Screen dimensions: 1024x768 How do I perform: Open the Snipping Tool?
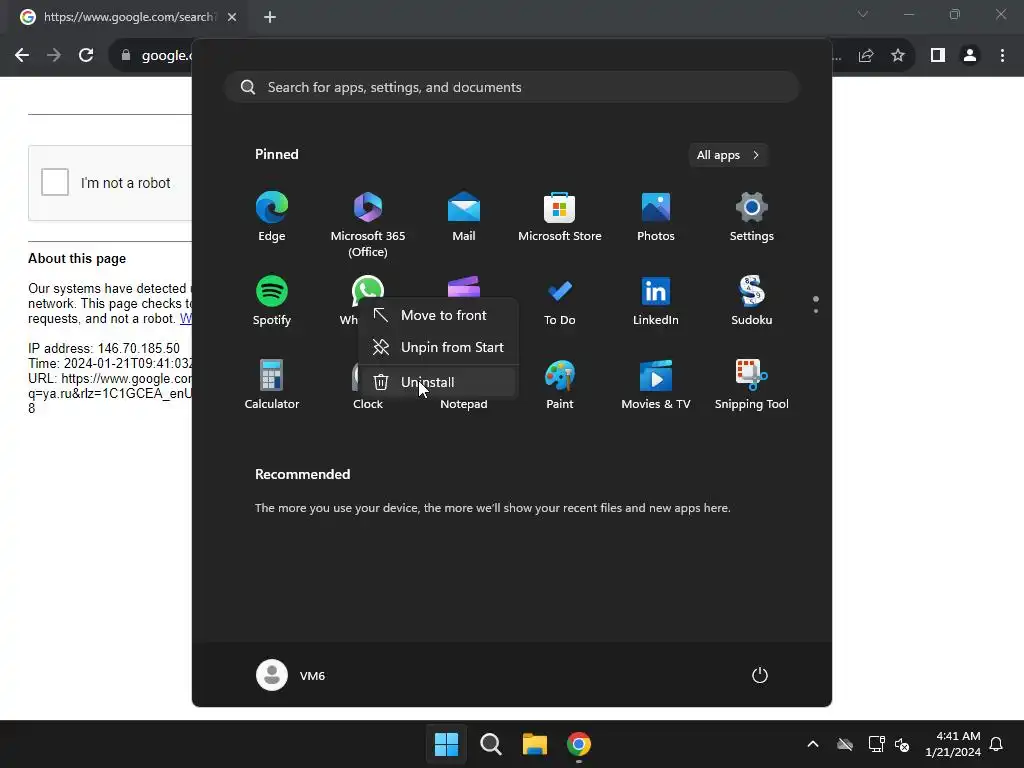[x=752, y=385]
